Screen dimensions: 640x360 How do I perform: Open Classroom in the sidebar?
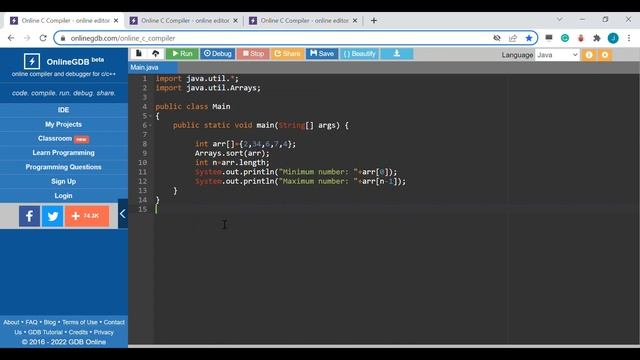point(63,138)
